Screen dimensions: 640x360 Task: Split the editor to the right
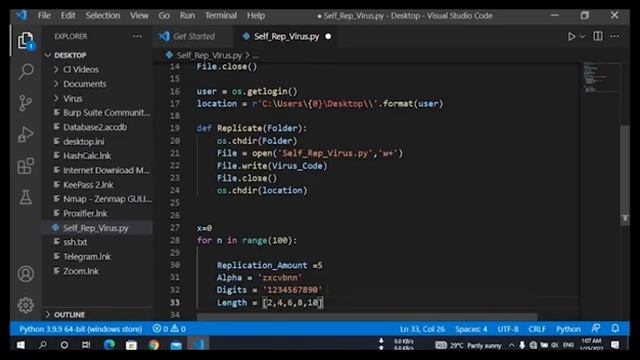pyautogui.click(x=598, y=36)
